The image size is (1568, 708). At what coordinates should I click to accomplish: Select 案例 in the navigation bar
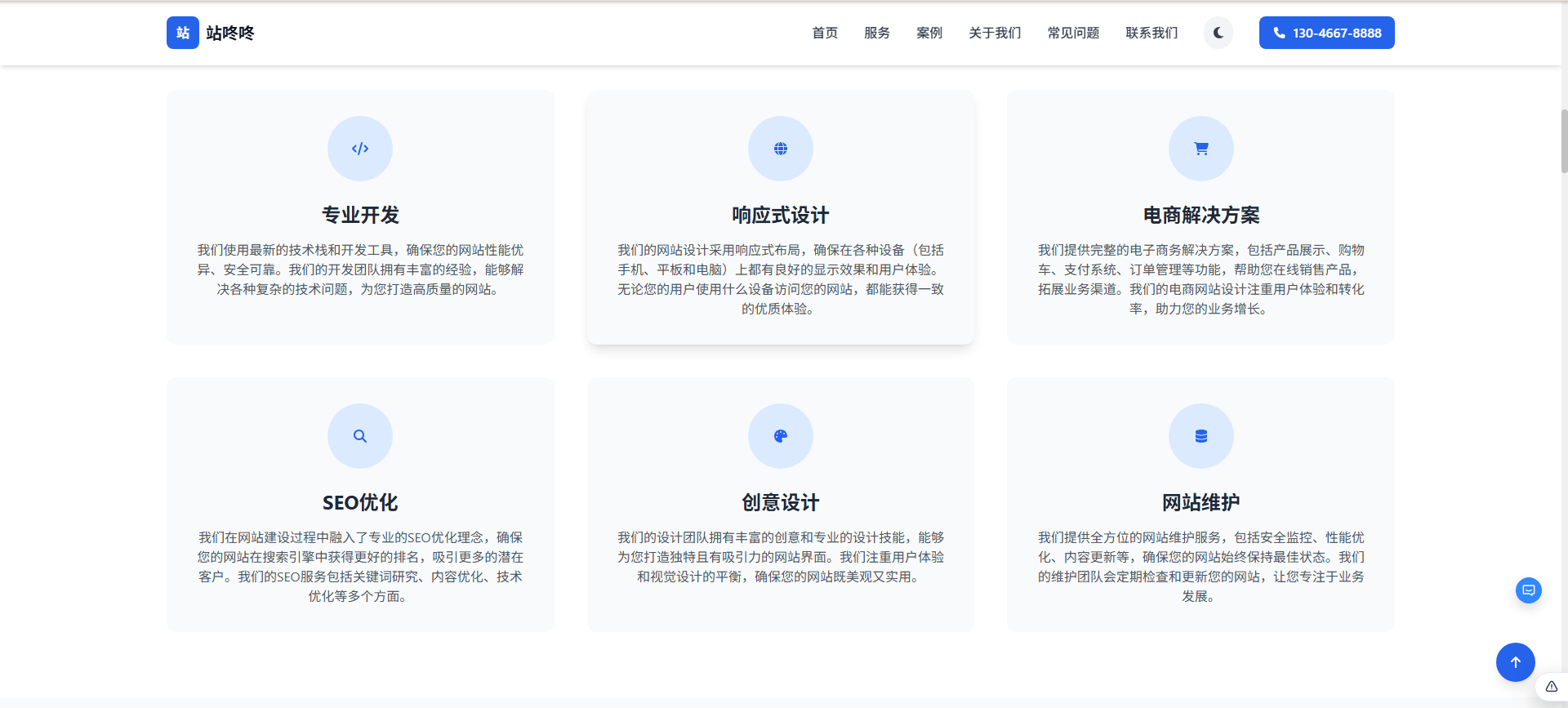929,33
